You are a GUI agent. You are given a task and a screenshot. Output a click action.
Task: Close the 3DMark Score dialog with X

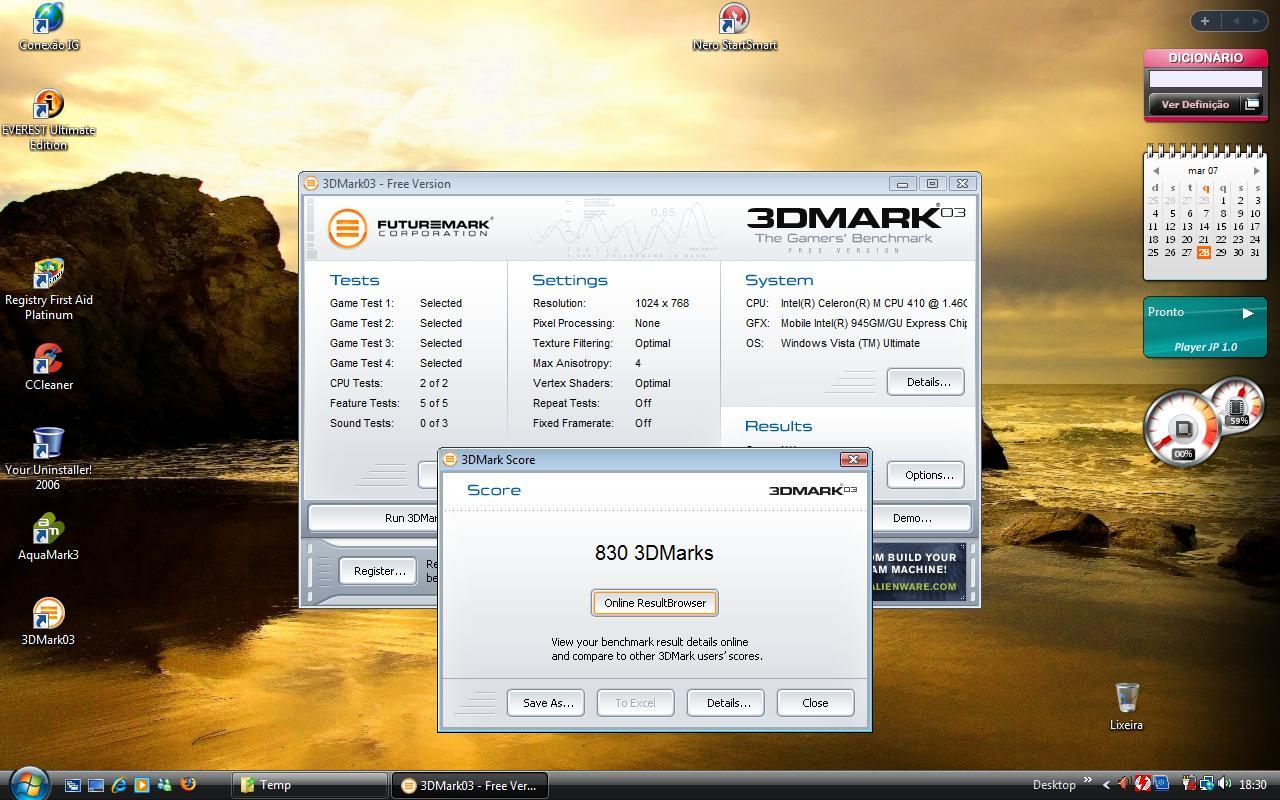point(853,459)
